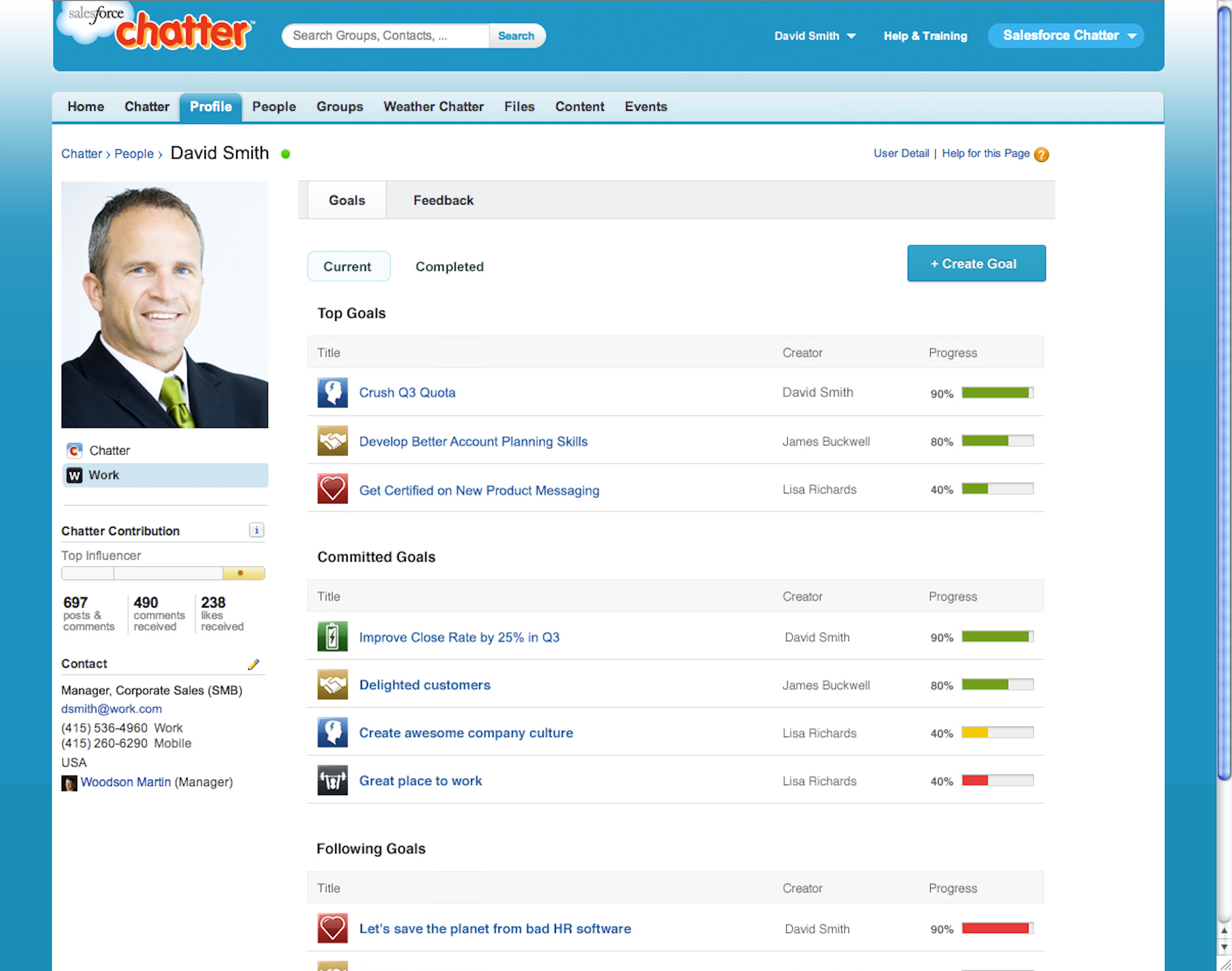Click the Improve Close Rate by 25% icon
Image resolution: width=1232 pixels, height=971 pixels.
[x=332, y=637]
